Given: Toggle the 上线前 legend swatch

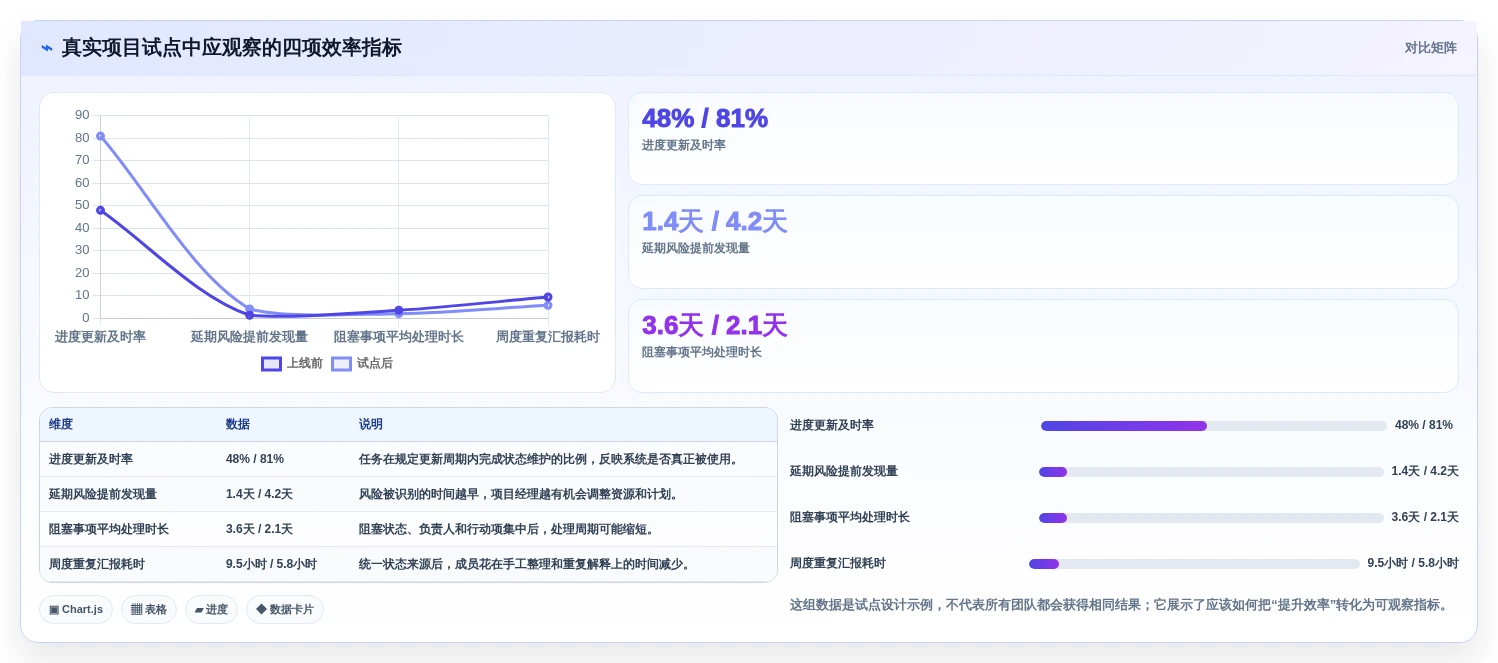Looking at the screenshot, I should point(271,364).
